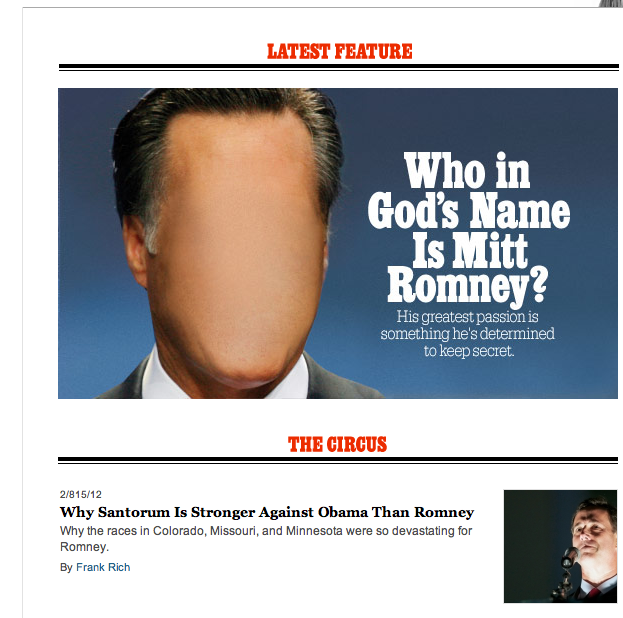Click the greatest passion subheadline text
The height and width of the screenshot is (618, 623).
coord(467,334)
